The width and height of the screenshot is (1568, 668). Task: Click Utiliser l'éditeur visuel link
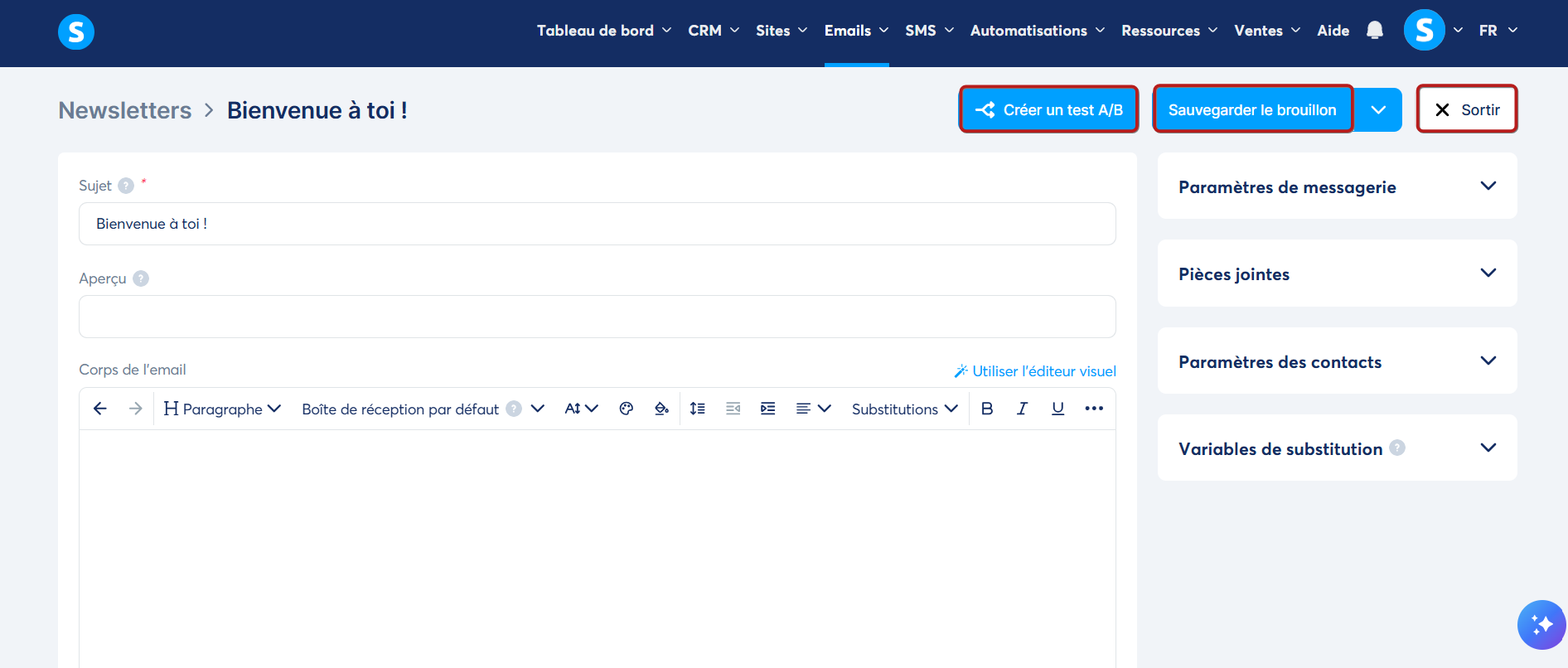tap(1043, 370)
